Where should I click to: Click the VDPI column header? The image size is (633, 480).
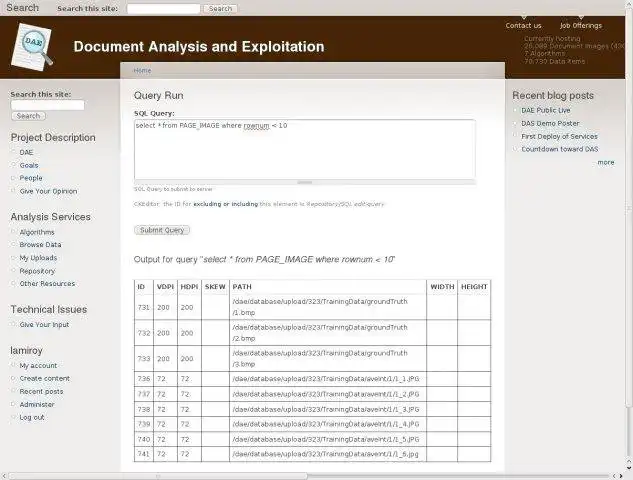click(165, 287)
